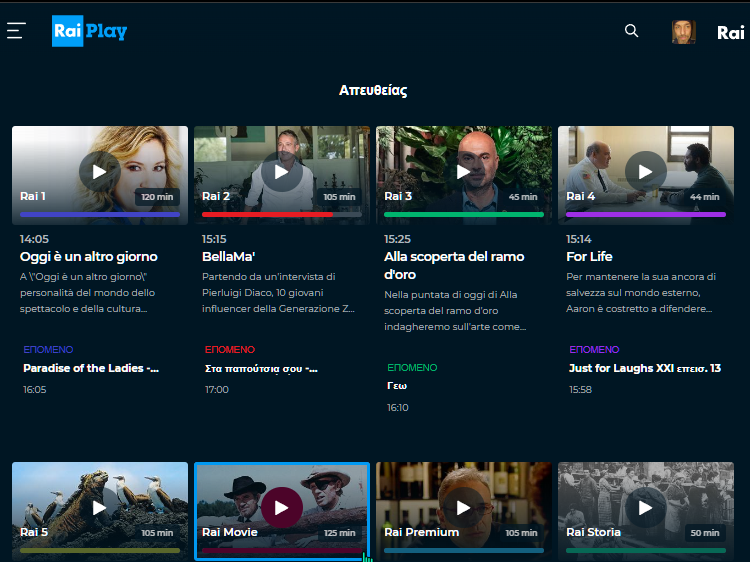Click the Rai Premium channel label

tap(421, 532)
